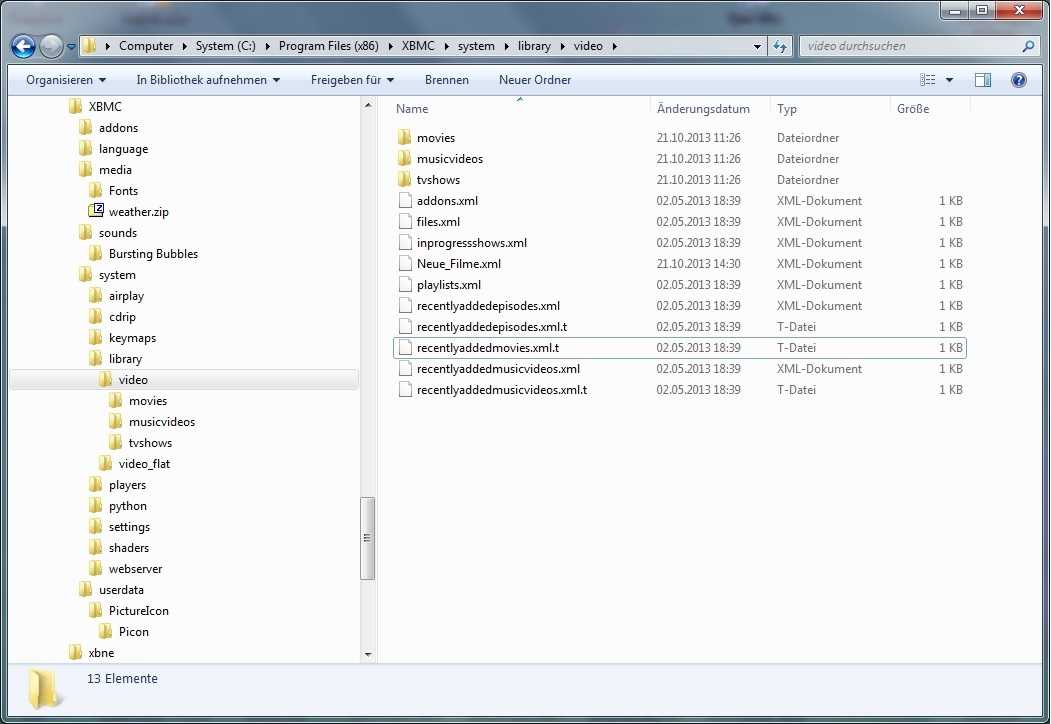Select the airplay folder icon in tree
This screenshot has height=724, width=1051.
(96, 296)
